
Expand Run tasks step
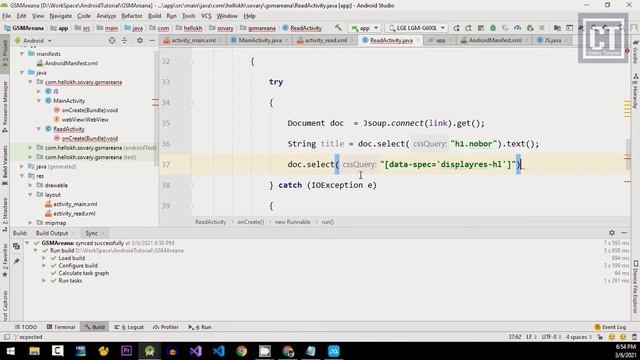click(44, 281)
